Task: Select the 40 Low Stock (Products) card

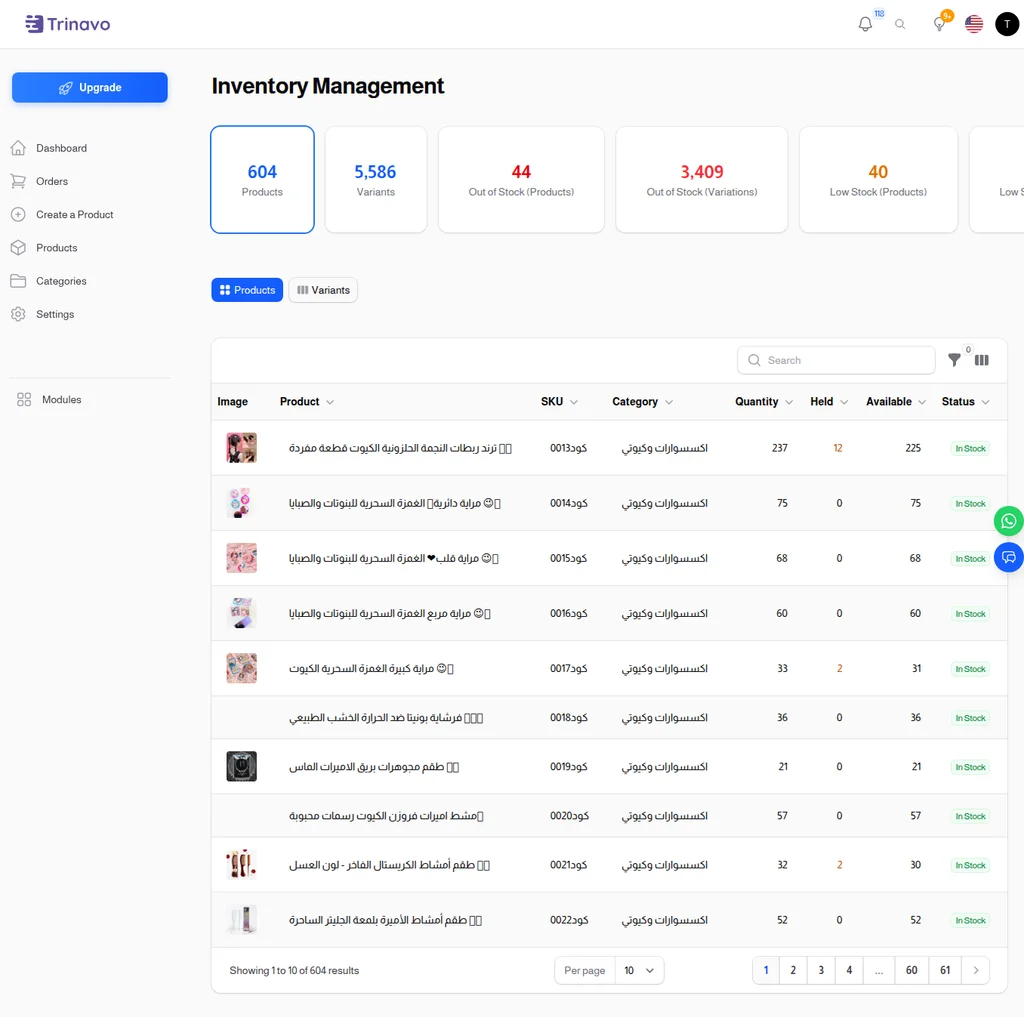Action: 878,180
